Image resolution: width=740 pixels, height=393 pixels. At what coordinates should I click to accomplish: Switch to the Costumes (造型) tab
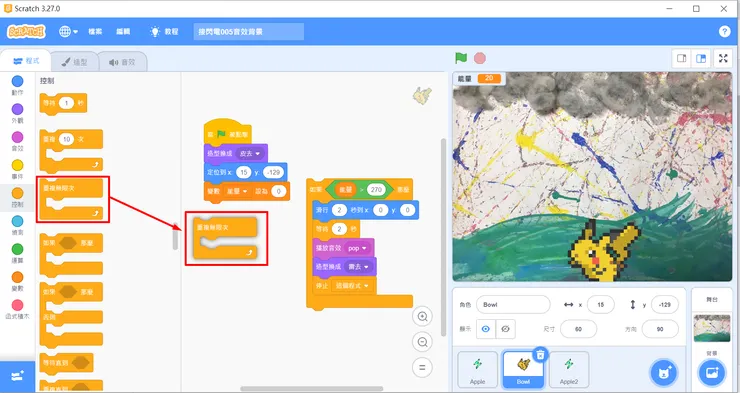coord(75,62)
